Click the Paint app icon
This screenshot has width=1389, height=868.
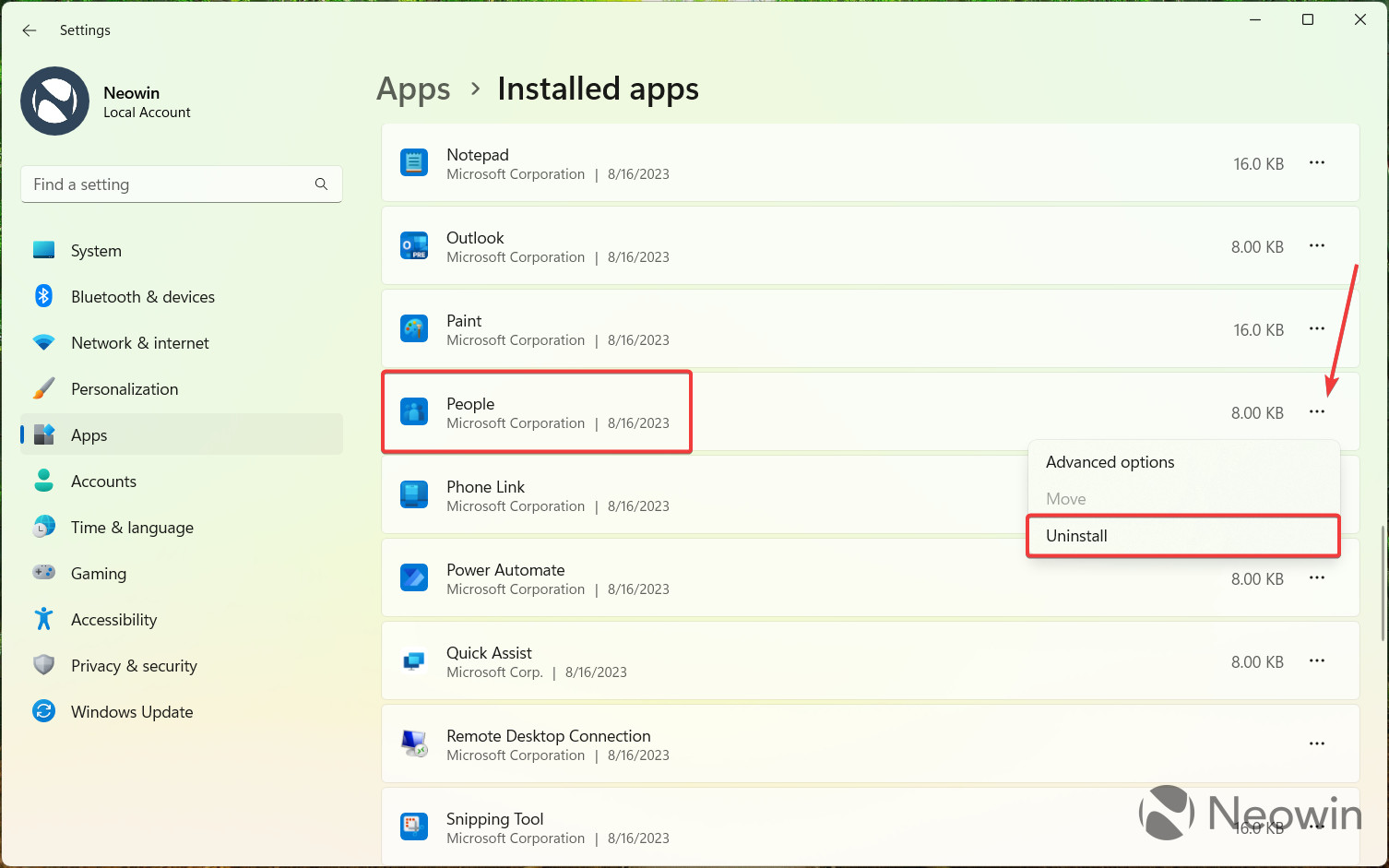414,328
